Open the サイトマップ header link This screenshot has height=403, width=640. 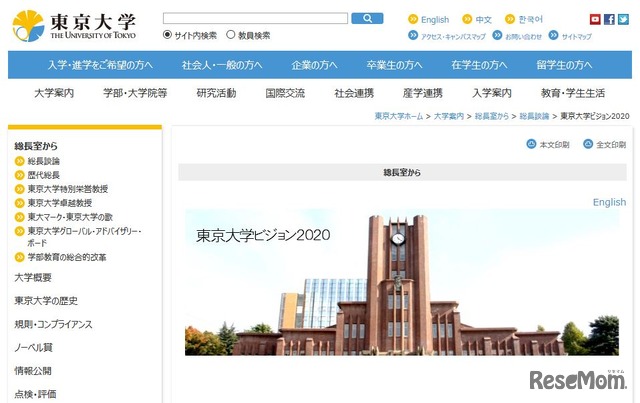tap(576, 36)
